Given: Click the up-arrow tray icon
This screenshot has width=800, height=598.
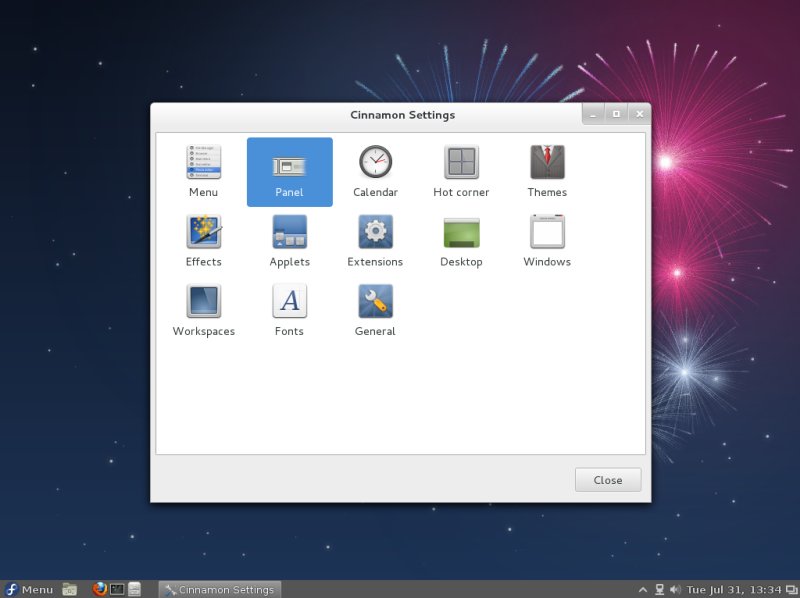Looking at the screenshot, I should [643, 590].
